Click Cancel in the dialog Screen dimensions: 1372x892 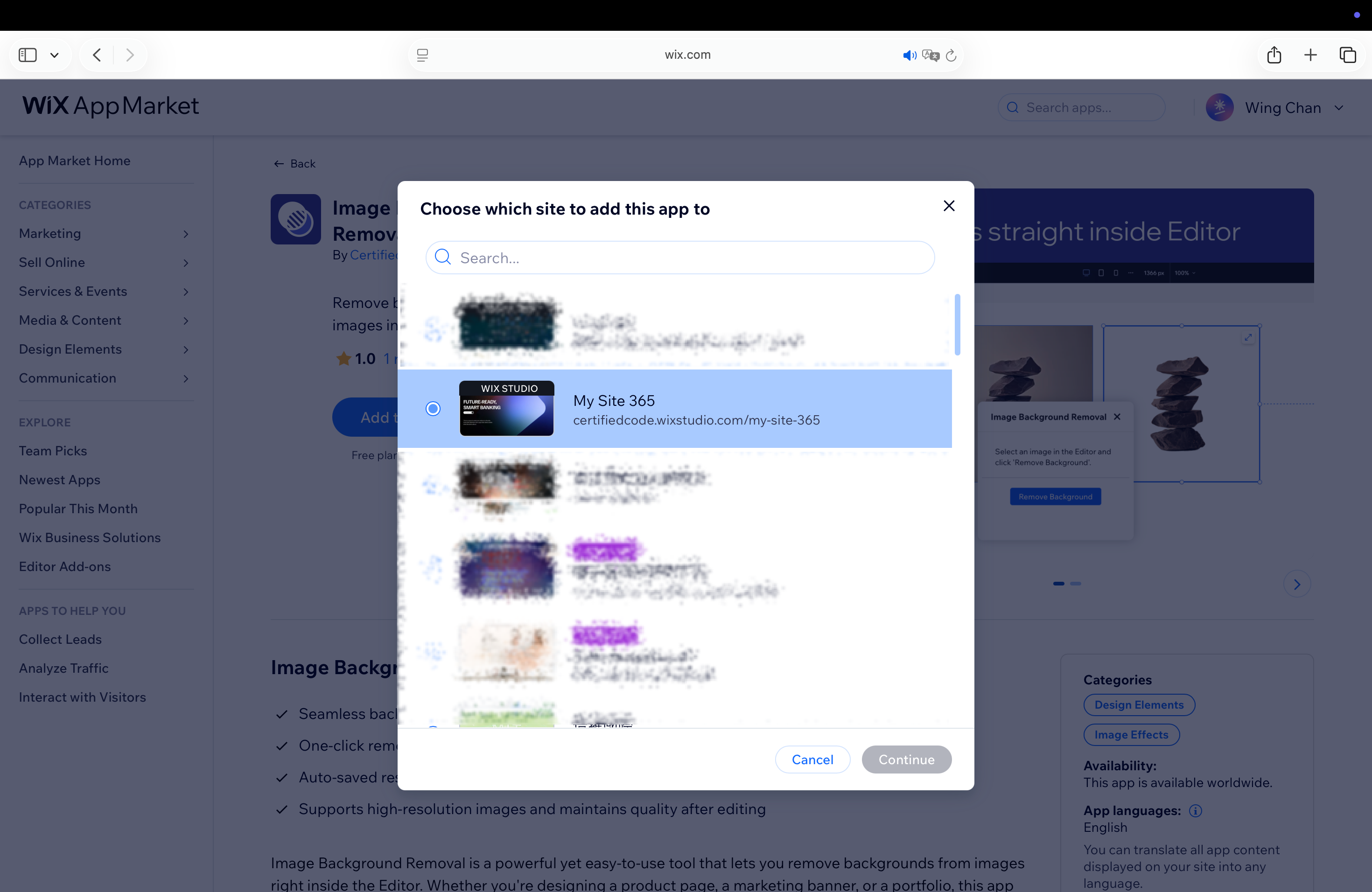click(x=812, y=759)
